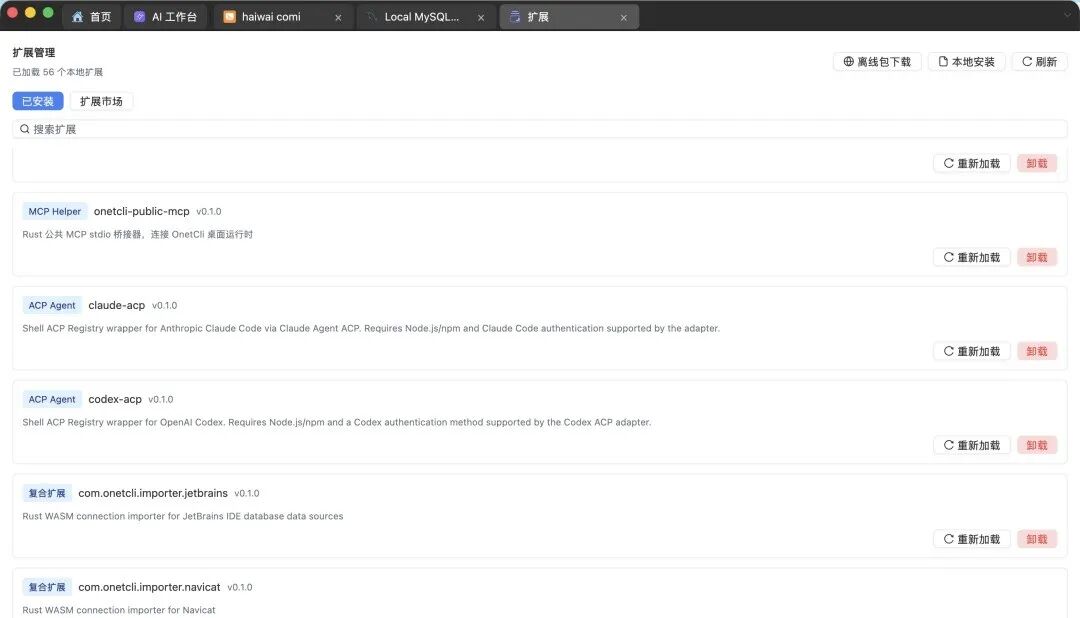This screenshot has height=618, width=1080.
Task: Focus the 搜索扩展 search field
Action: point(540,129)
